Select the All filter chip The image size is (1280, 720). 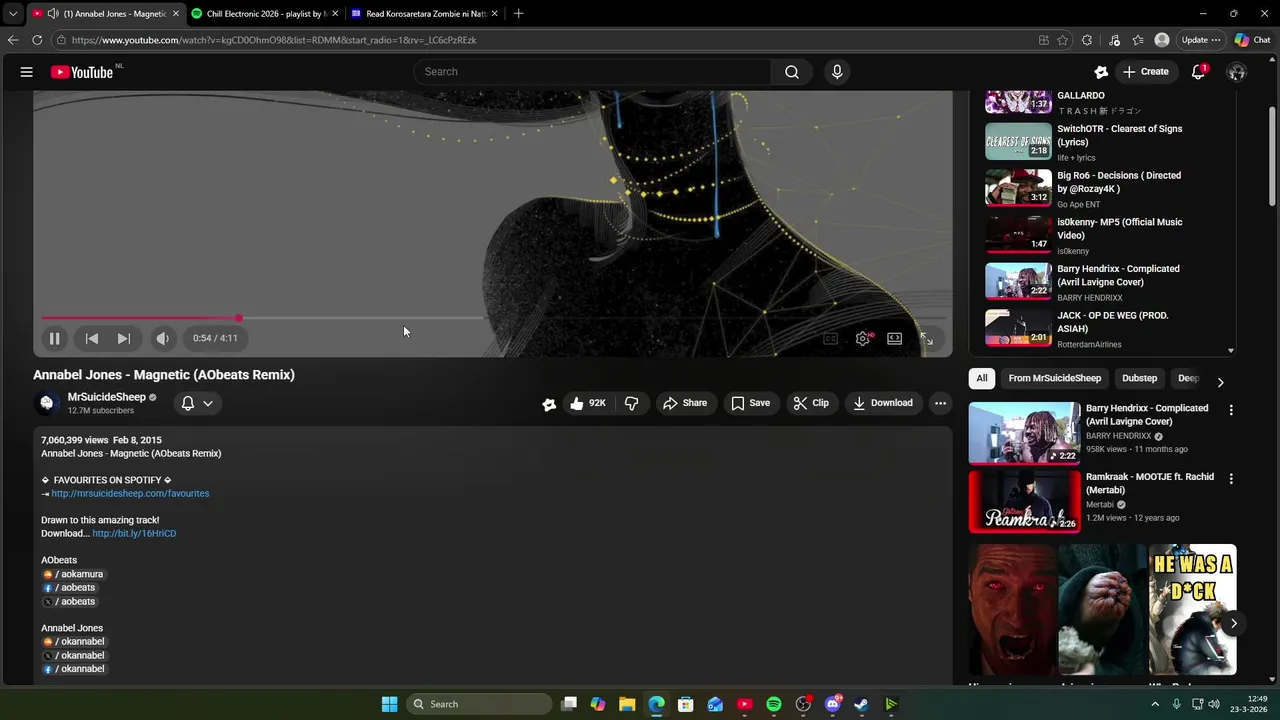tap(982, 378)
